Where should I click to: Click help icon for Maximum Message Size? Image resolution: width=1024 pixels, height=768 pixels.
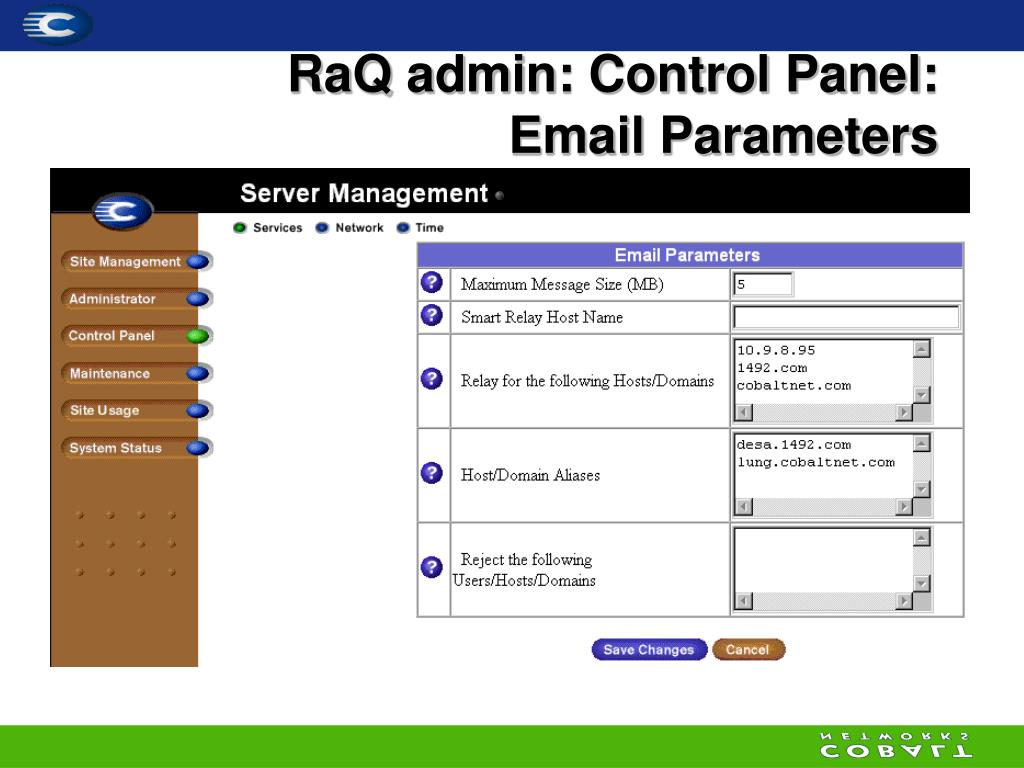432,283
